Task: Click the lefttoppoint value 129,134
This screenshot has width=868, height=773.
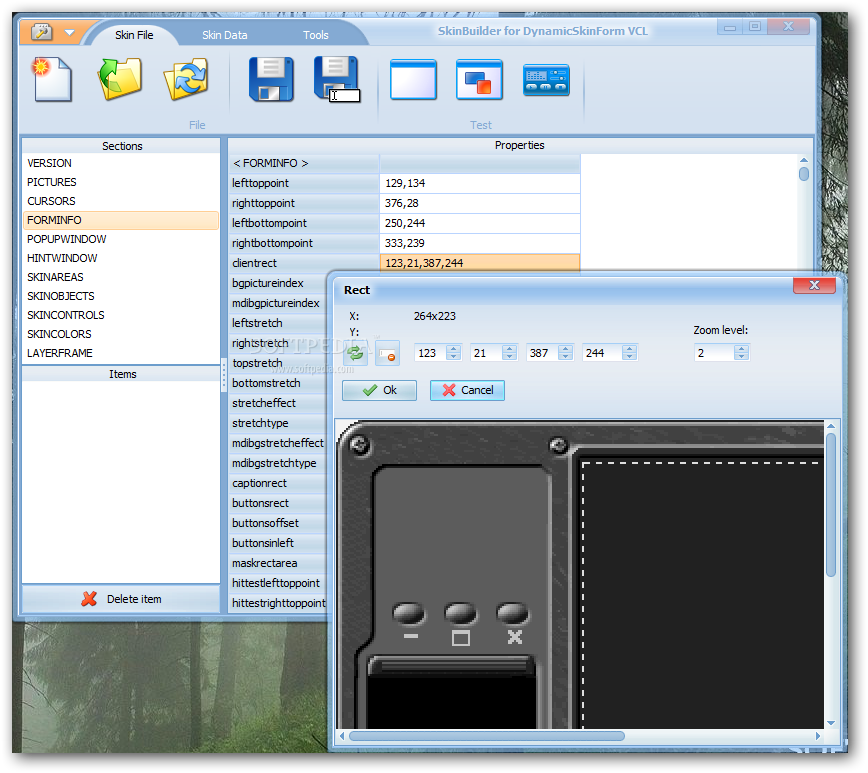Action: 479,183
